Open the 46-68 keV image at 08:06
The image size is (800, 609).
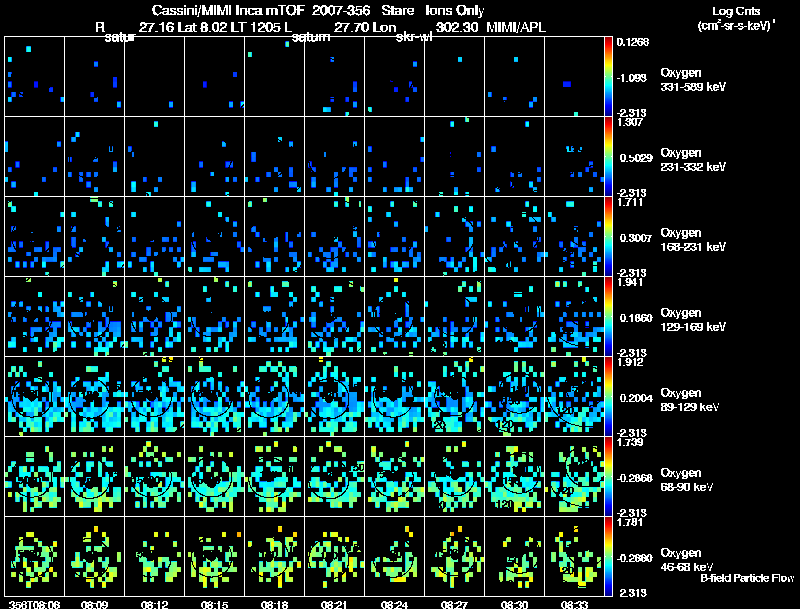tap(35, 556)
